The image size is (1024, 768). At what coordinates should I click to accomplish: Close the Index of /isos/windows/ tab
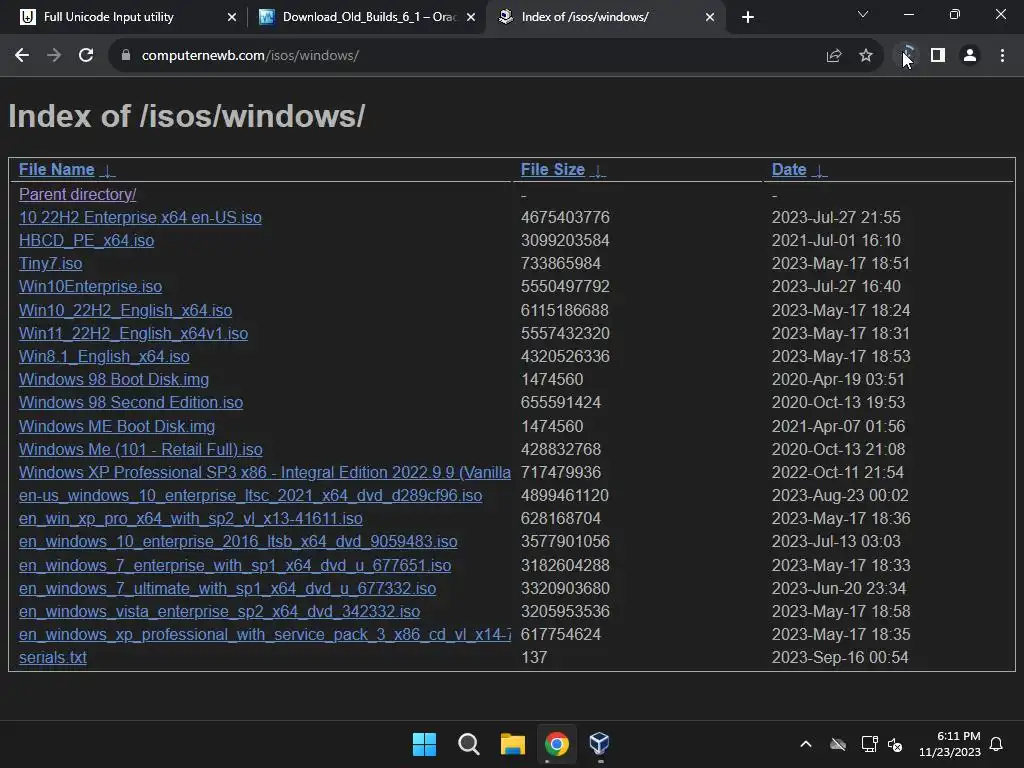click(x=710, y=17)
